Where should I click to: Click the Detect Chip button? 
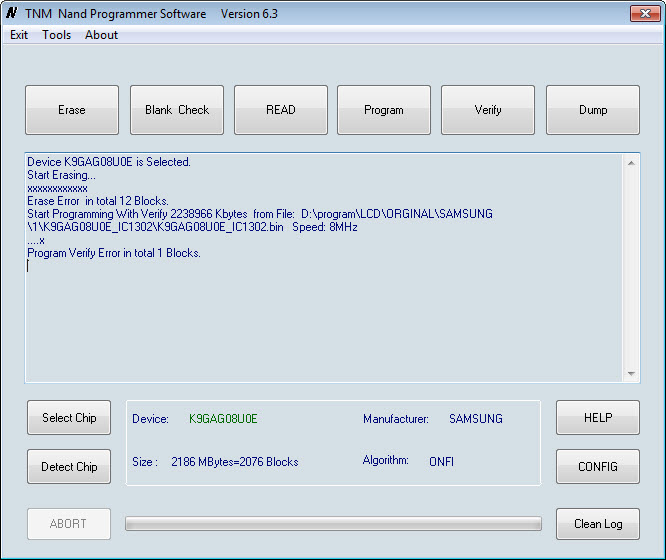click(69, 467)
